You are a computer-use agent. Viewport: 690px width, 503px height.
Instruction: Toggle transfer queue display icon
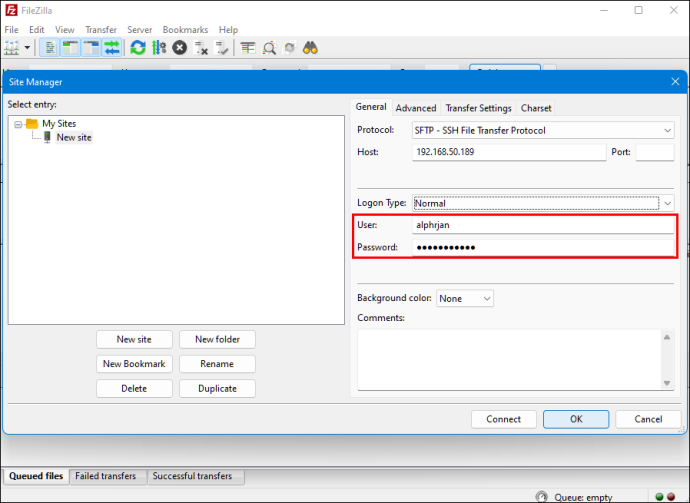point(112,48)
